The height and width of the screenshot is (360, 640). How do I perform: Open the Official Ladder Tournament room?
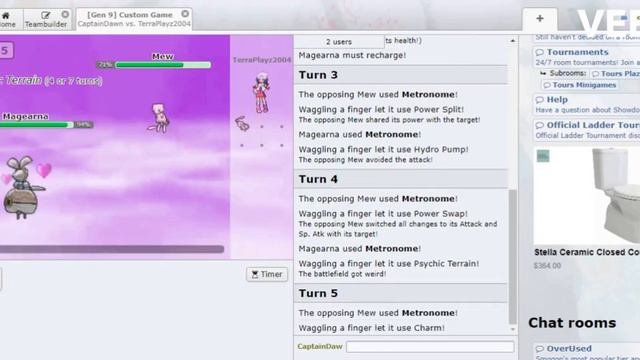click(x=593, y=125)
